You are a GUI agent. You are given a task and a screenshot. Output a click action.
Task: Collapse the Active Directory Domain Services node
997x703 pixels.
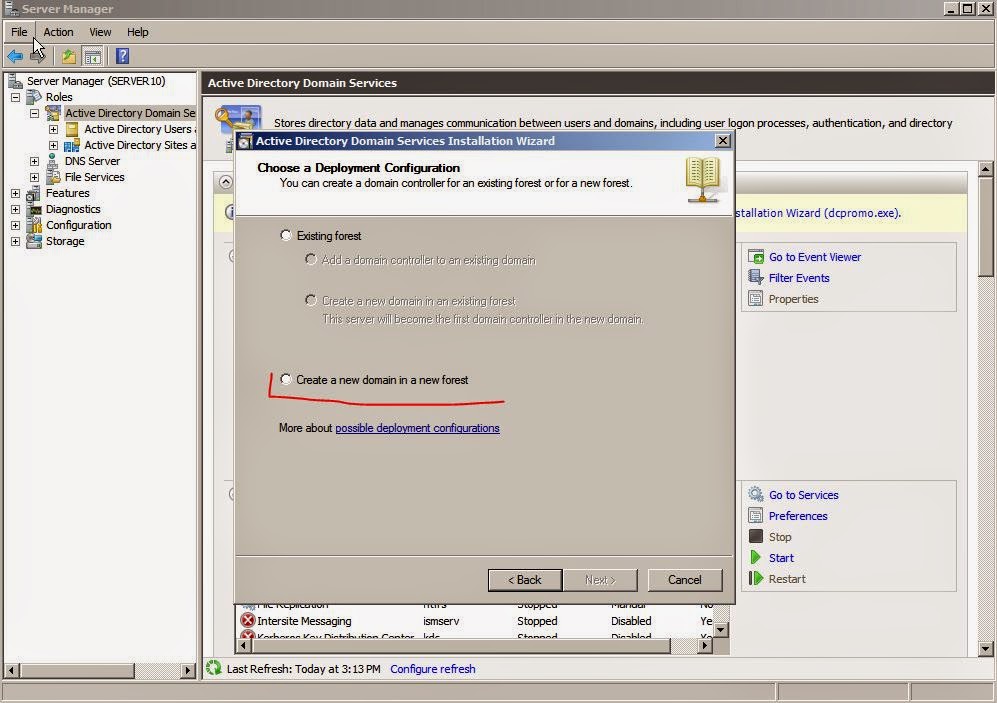click(34, 113)
